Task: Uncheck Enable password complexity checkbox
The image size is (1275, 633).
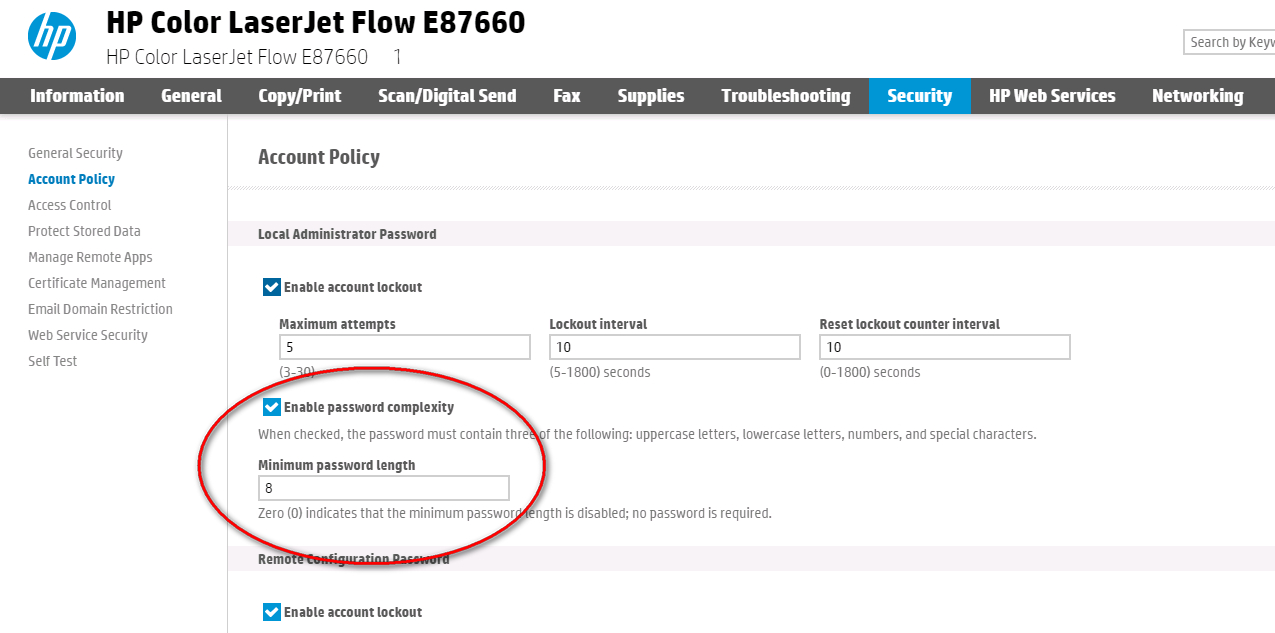Action: click(x=272, y=408)
